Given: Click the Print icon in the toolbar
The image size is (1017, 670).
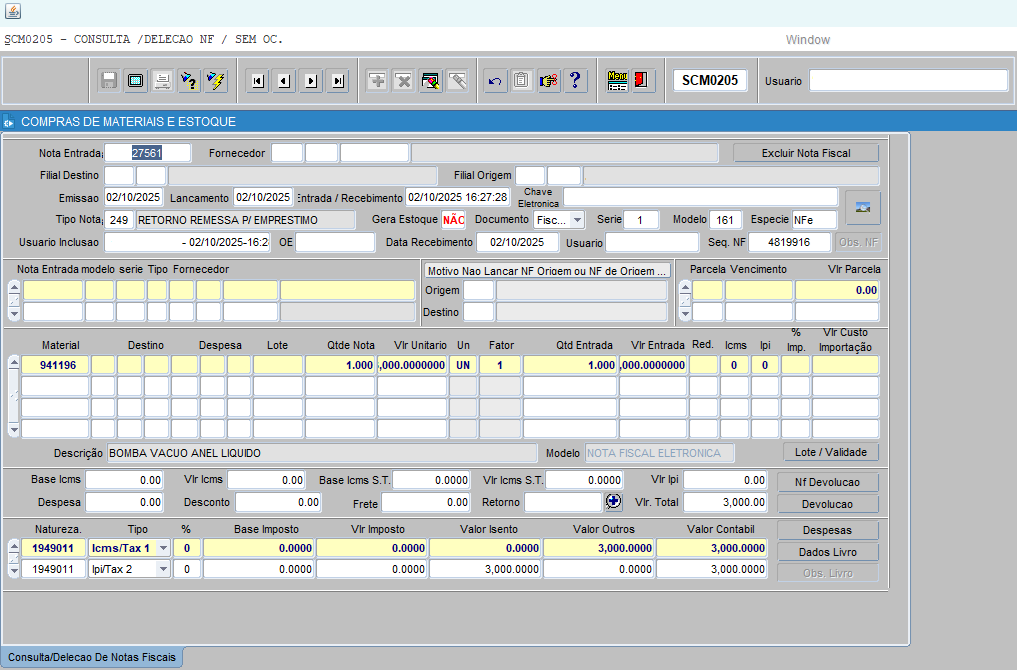Looking at the screenshot, I should coord(161,81).
